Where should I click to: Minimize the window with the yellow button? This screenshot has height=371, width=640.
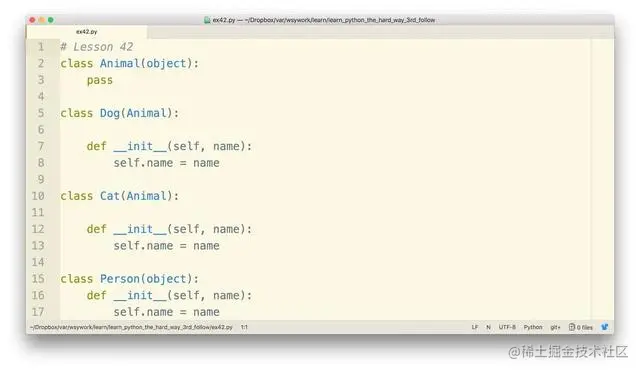[42, 20]
